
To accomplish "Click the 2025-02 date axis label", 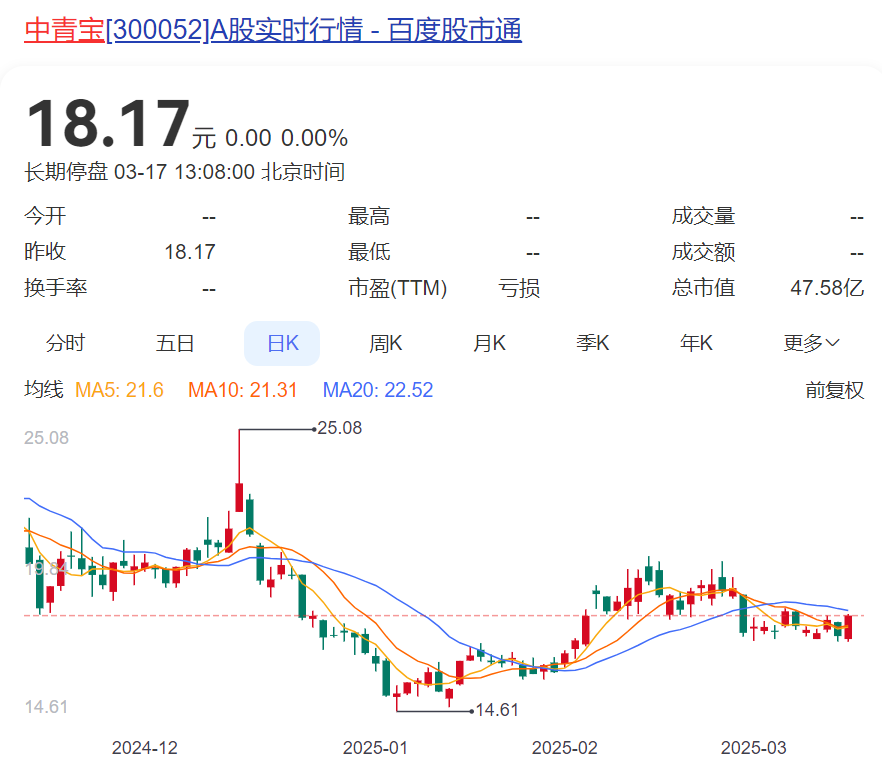I will [564, 748].
